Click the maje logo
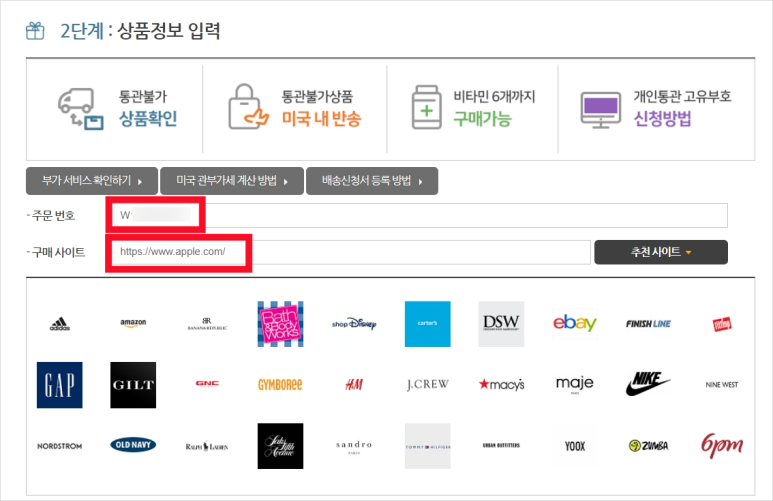Screen dimensions: 773x501 [575, 384]
